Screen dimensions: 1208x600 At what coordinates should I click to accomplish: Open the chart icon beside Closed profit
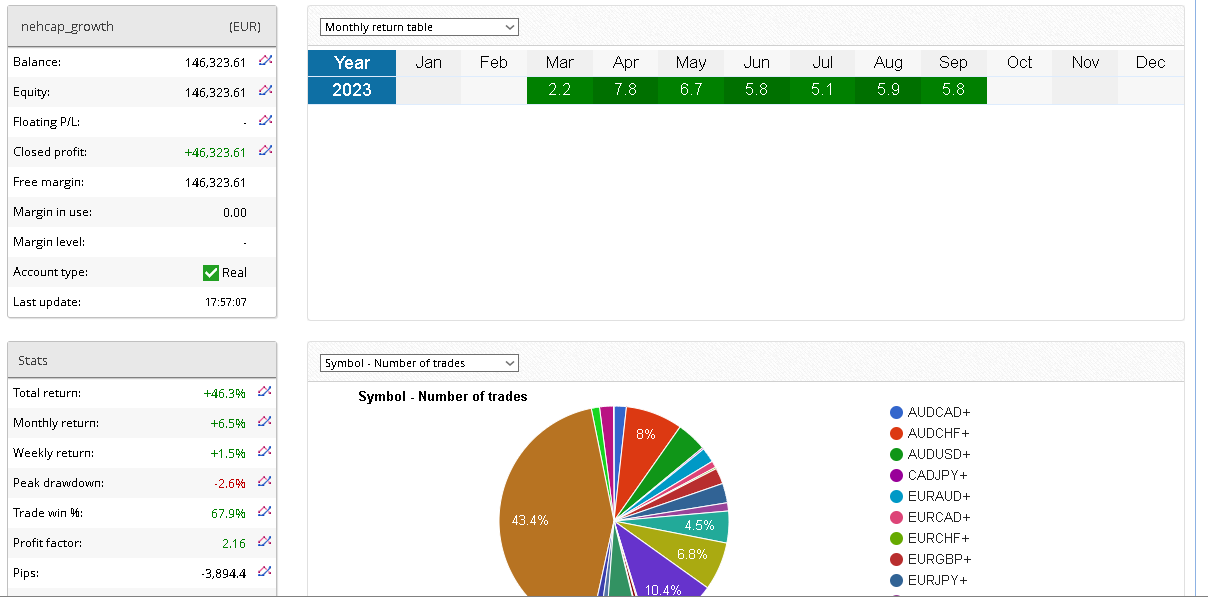pyautogui.click(x=265, y=151)
